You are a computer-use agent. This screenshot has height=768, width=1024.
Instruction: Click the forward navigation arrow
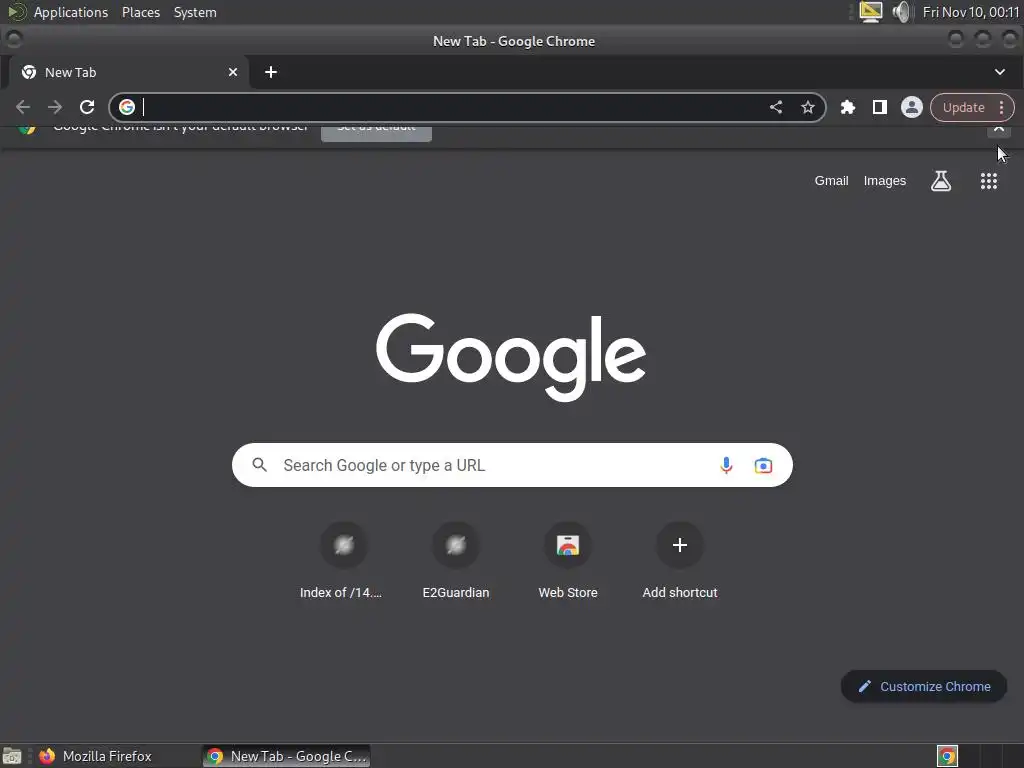(x=55, y=107)
